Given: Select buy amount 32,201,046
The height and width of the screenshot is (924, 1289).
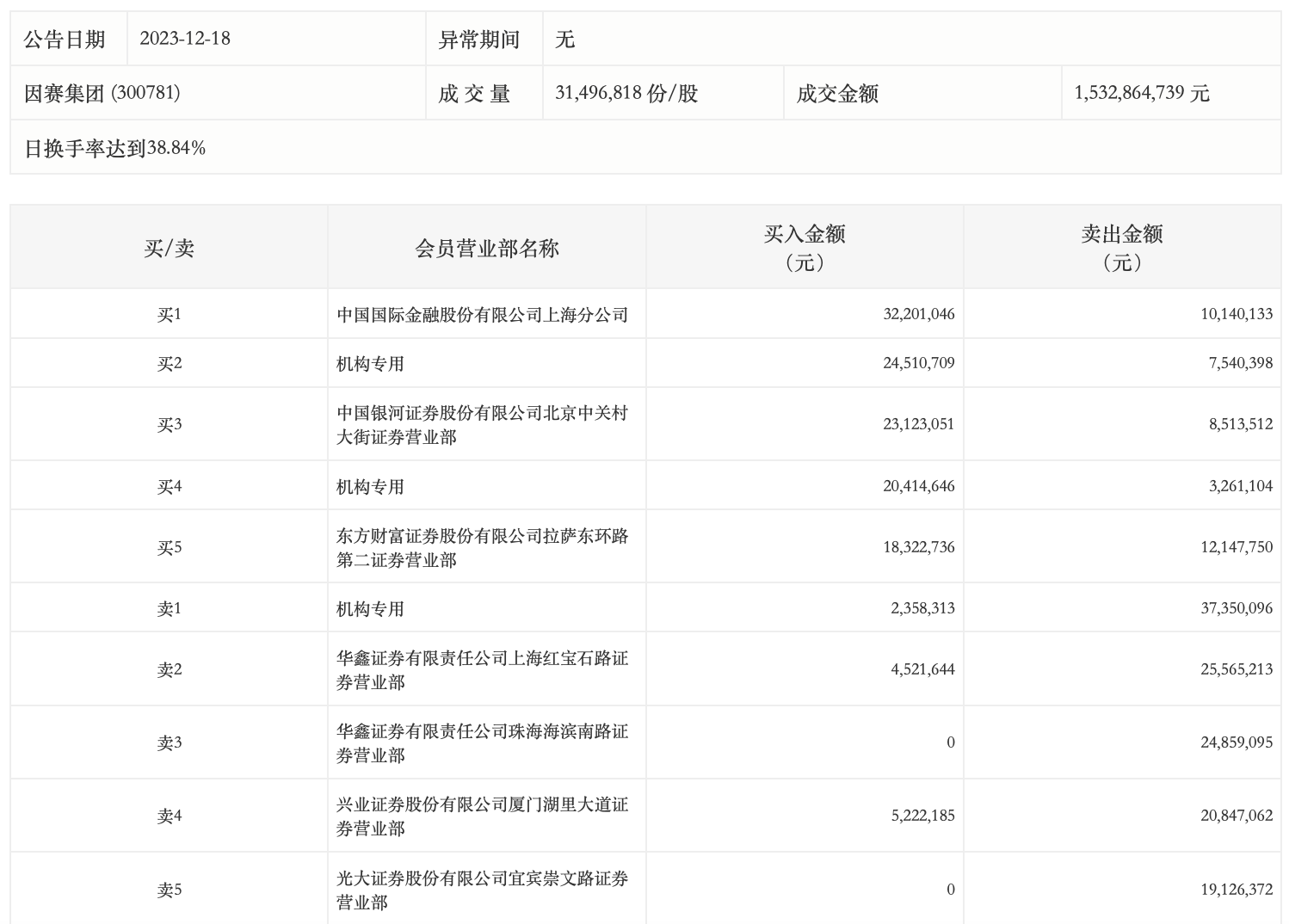Looking at the screenshot, I should click(x=919, y=314).
